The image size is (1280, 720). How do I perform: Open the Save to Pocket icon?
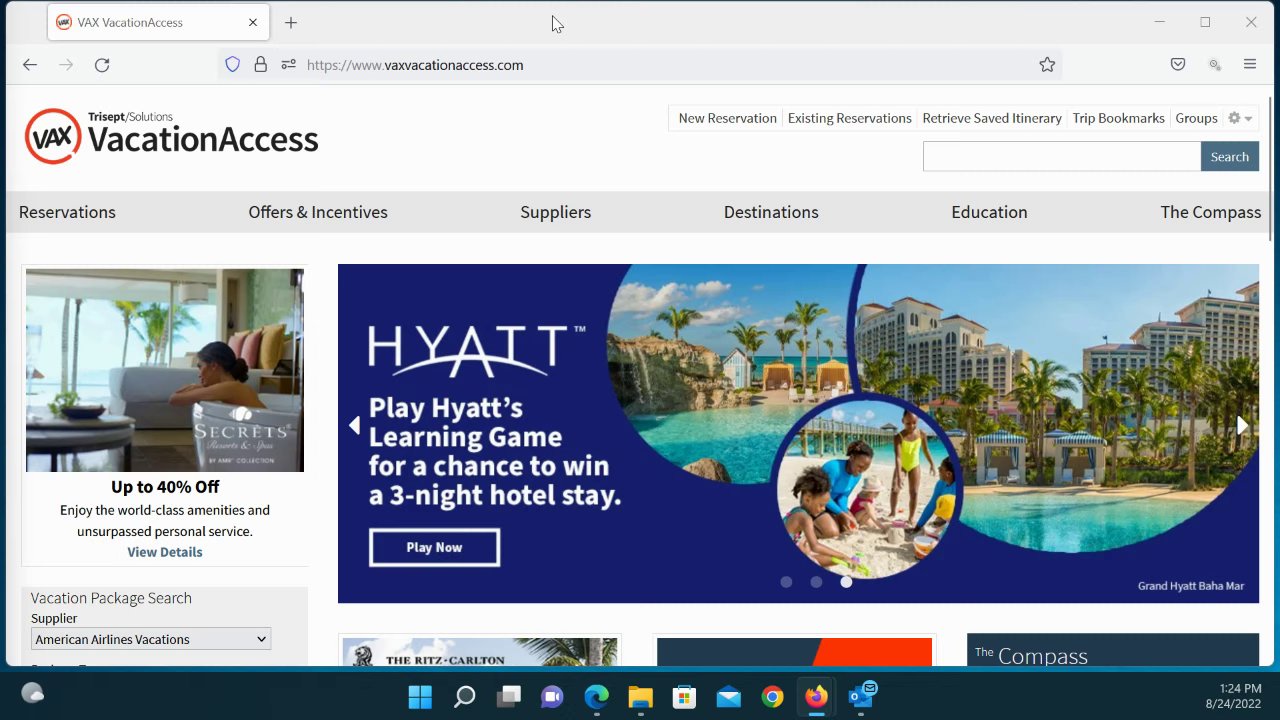(1178, 65)
